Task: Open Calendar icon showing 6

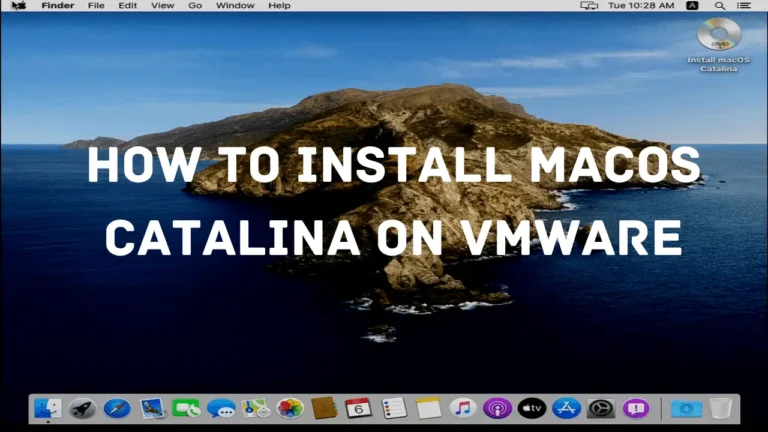Action: (x=359, y=408)
